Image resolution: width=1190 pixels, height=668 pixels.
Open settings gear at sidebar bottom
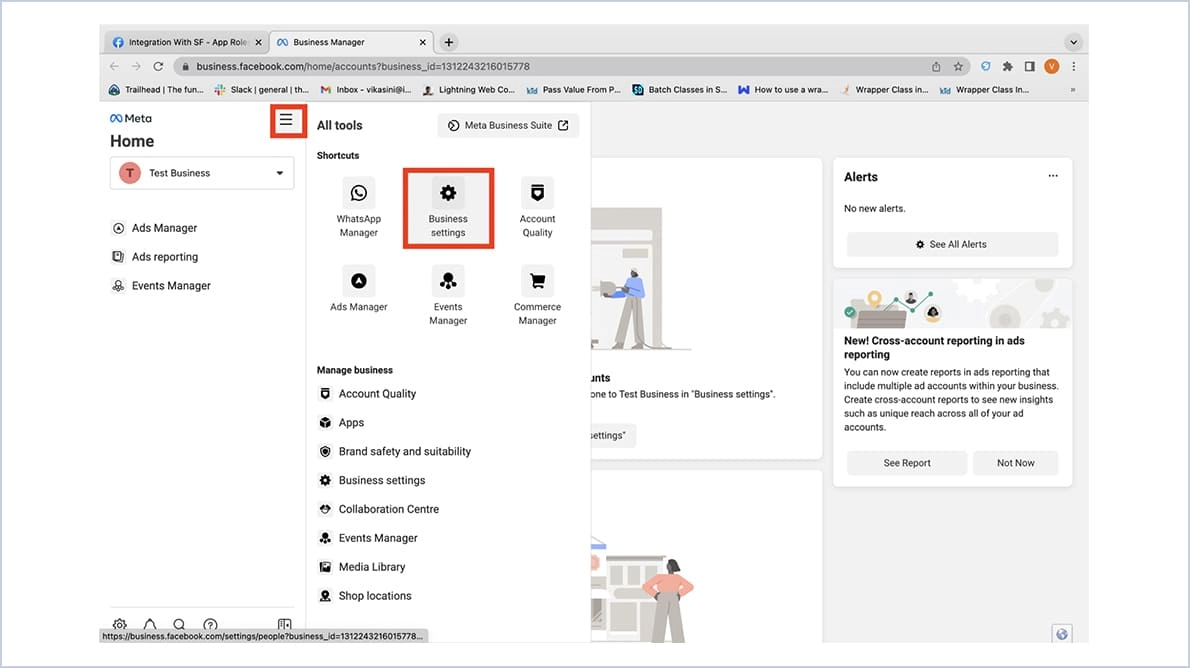(x=120, y=625)
